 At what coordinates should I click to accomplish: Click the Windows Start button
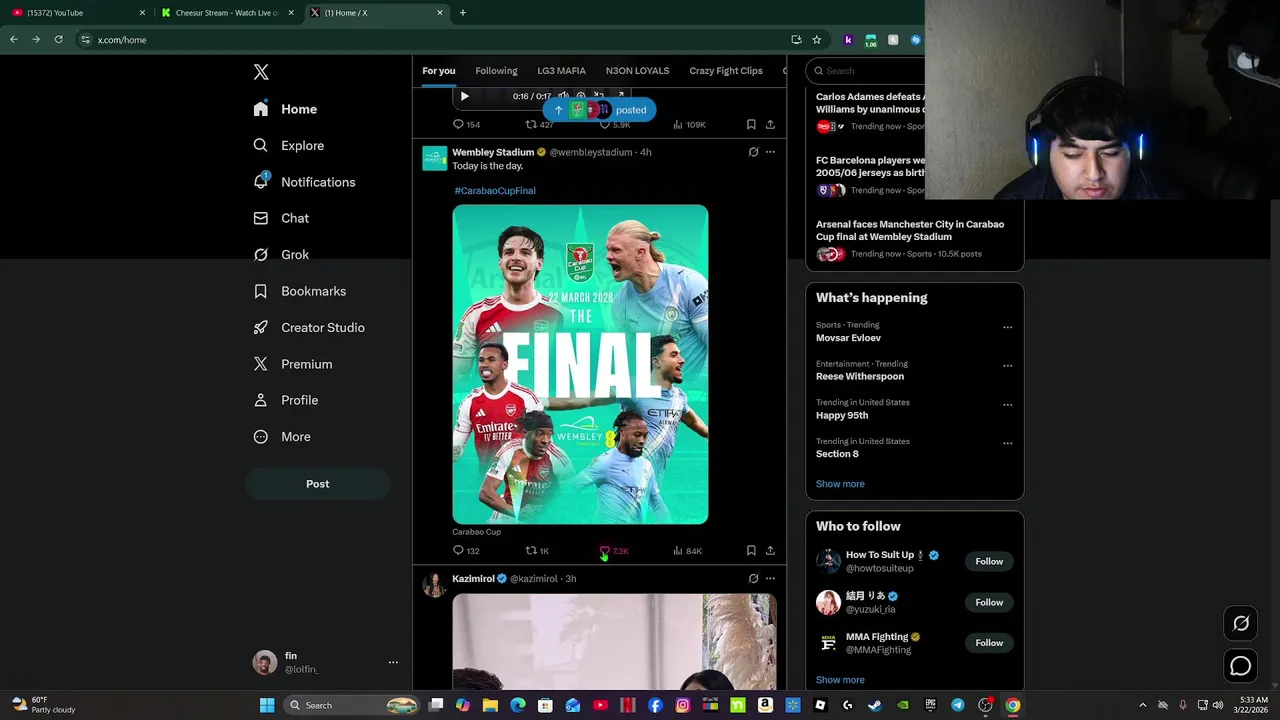point(267,705)
